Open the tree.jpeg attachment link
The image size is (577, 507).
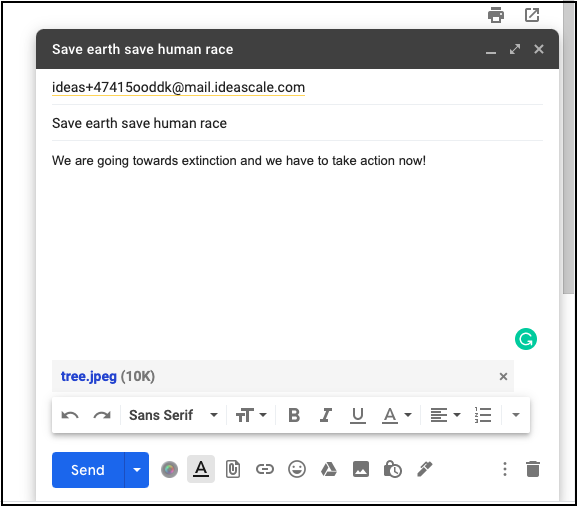(x=89, y=376)
